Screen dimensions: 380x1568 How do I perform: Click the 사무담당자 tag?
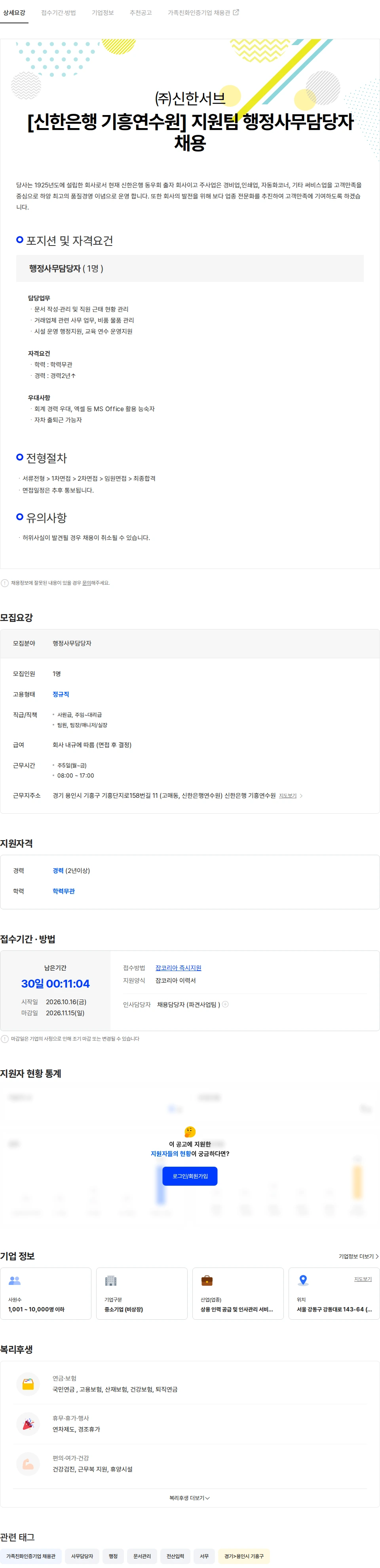(82, 1556)
